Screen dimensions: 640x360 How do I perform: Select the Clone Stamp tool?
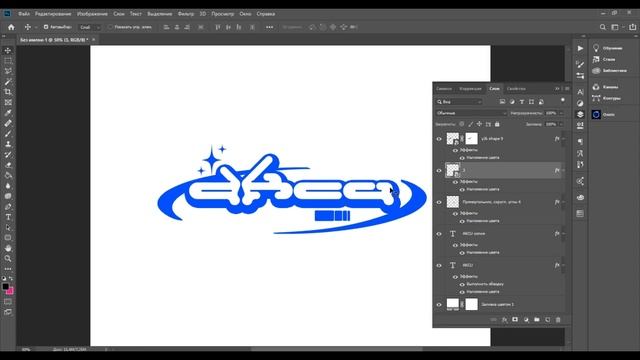pos(8,144)
